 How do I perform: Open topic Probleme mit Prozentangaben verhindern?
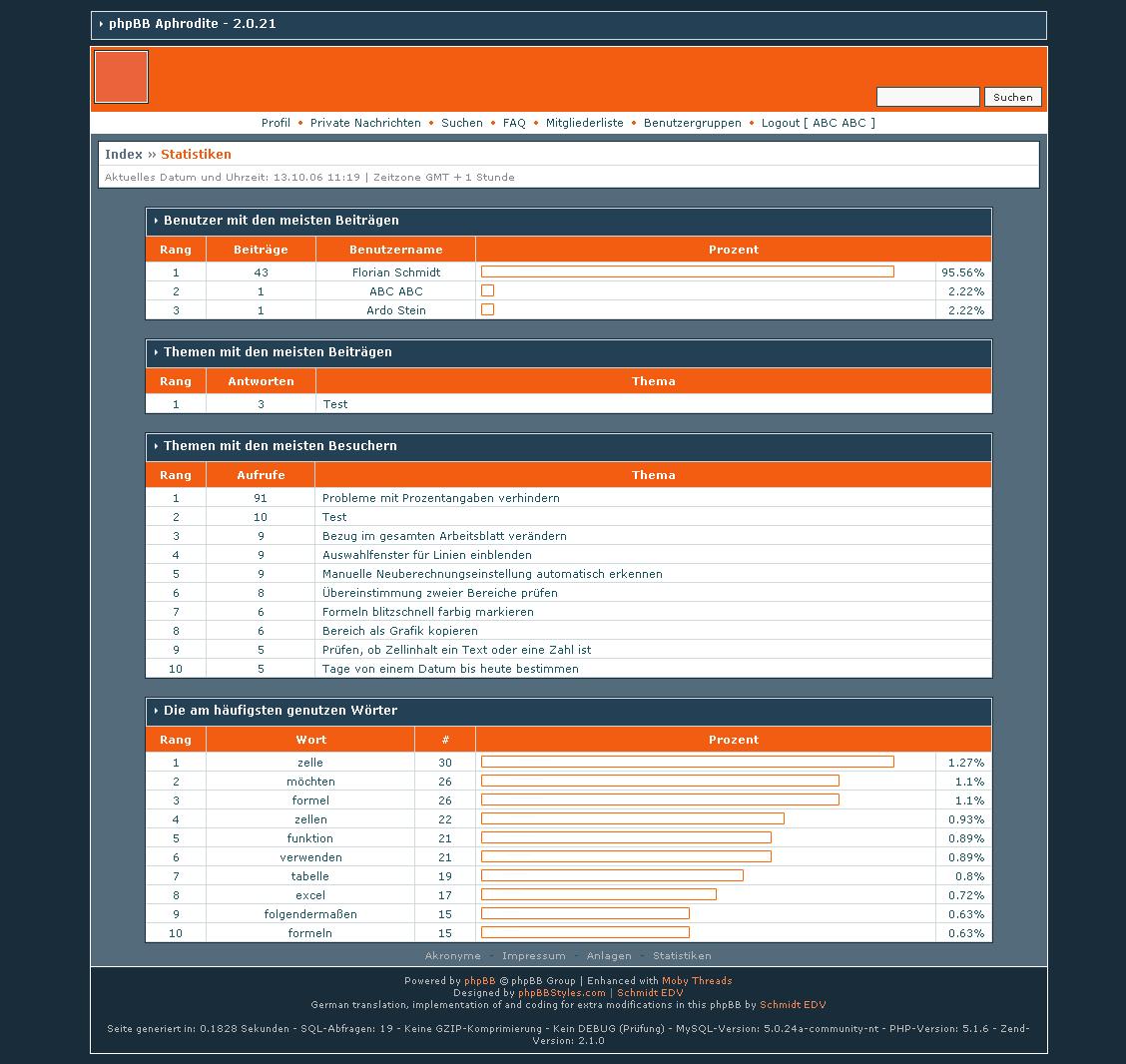pyautogui.click(x=440, y=498)
